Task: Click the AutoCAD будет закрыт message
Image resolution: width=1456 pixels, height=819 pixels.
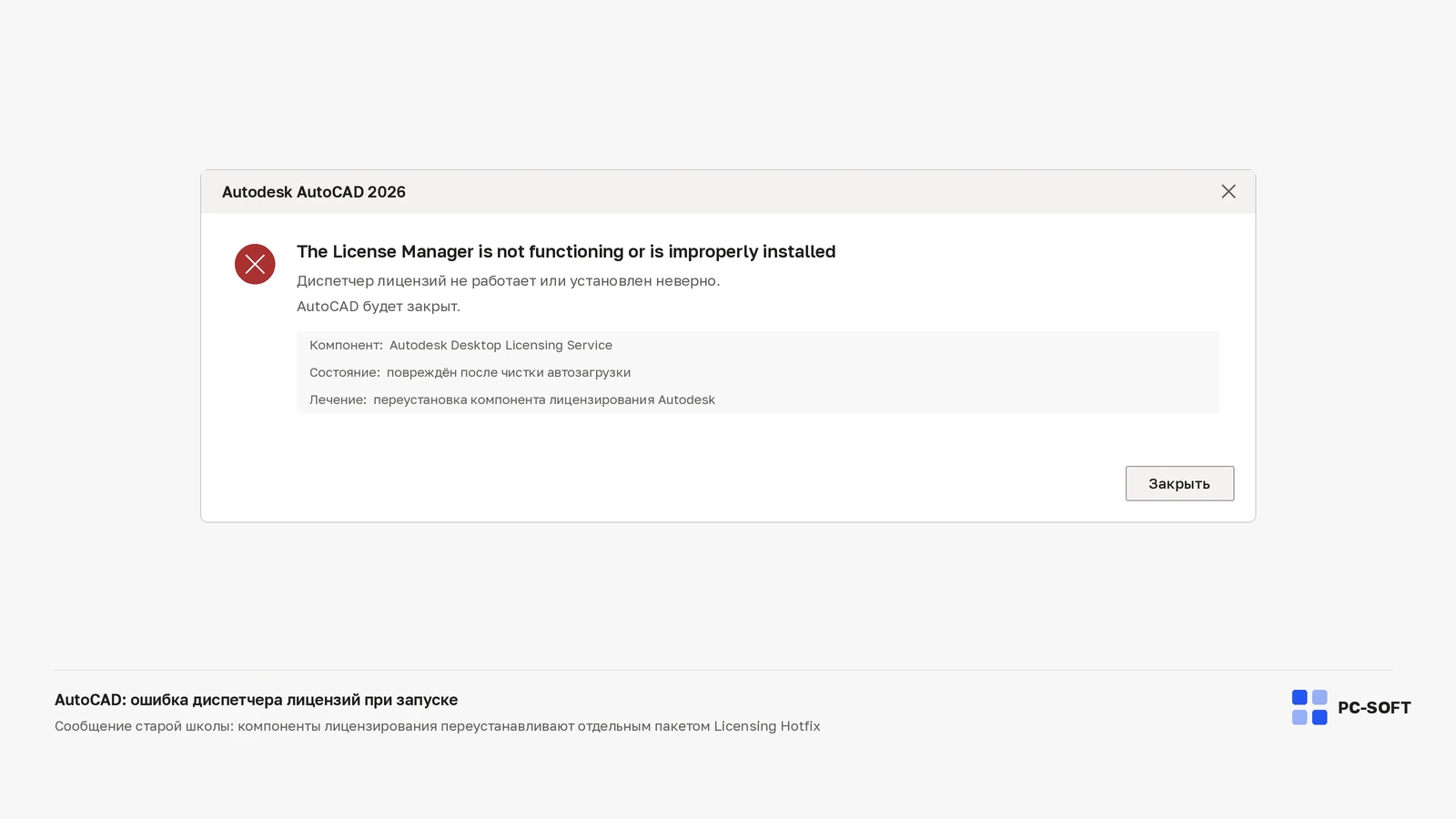Action: [x=379, y=306]
